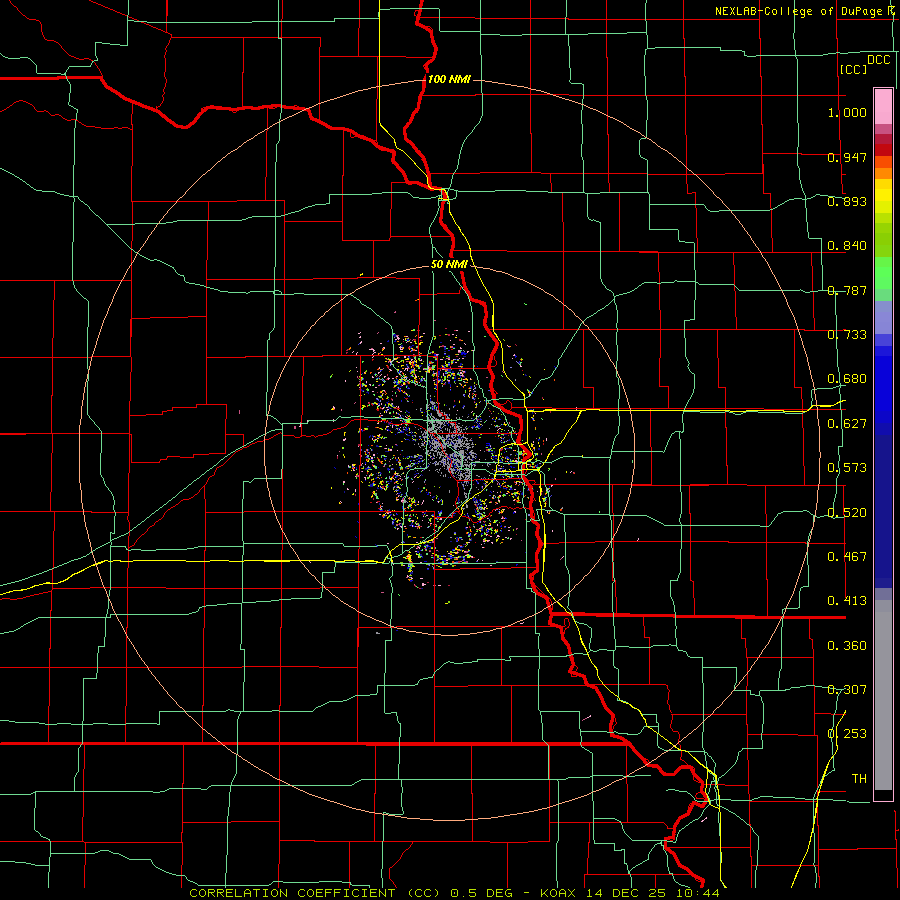Click the [CC] units label

(x=853, y=69)
